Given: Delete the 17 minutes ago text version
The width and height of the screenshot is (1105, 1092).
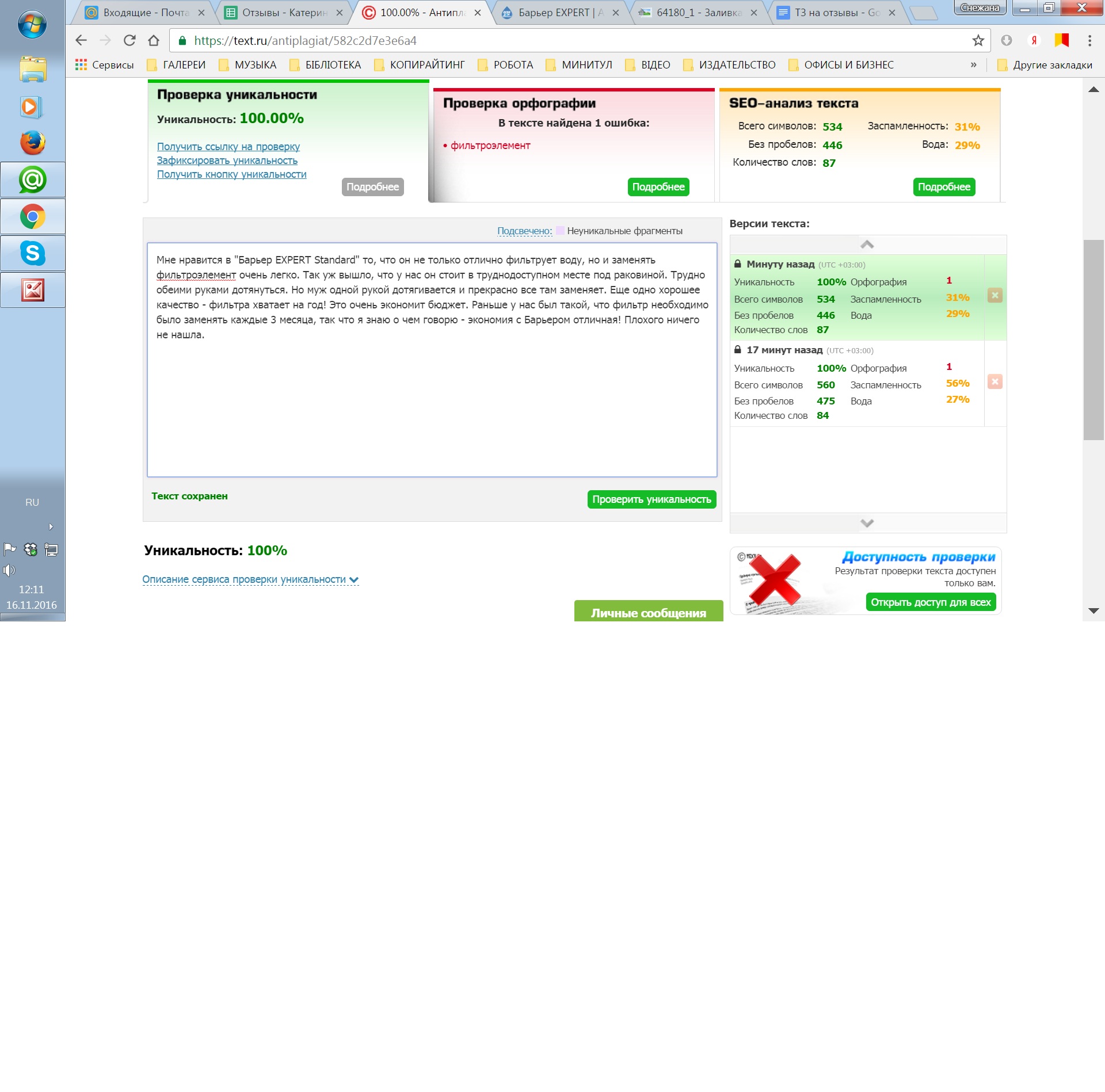Looking at the screenshot, I should 995,381.
